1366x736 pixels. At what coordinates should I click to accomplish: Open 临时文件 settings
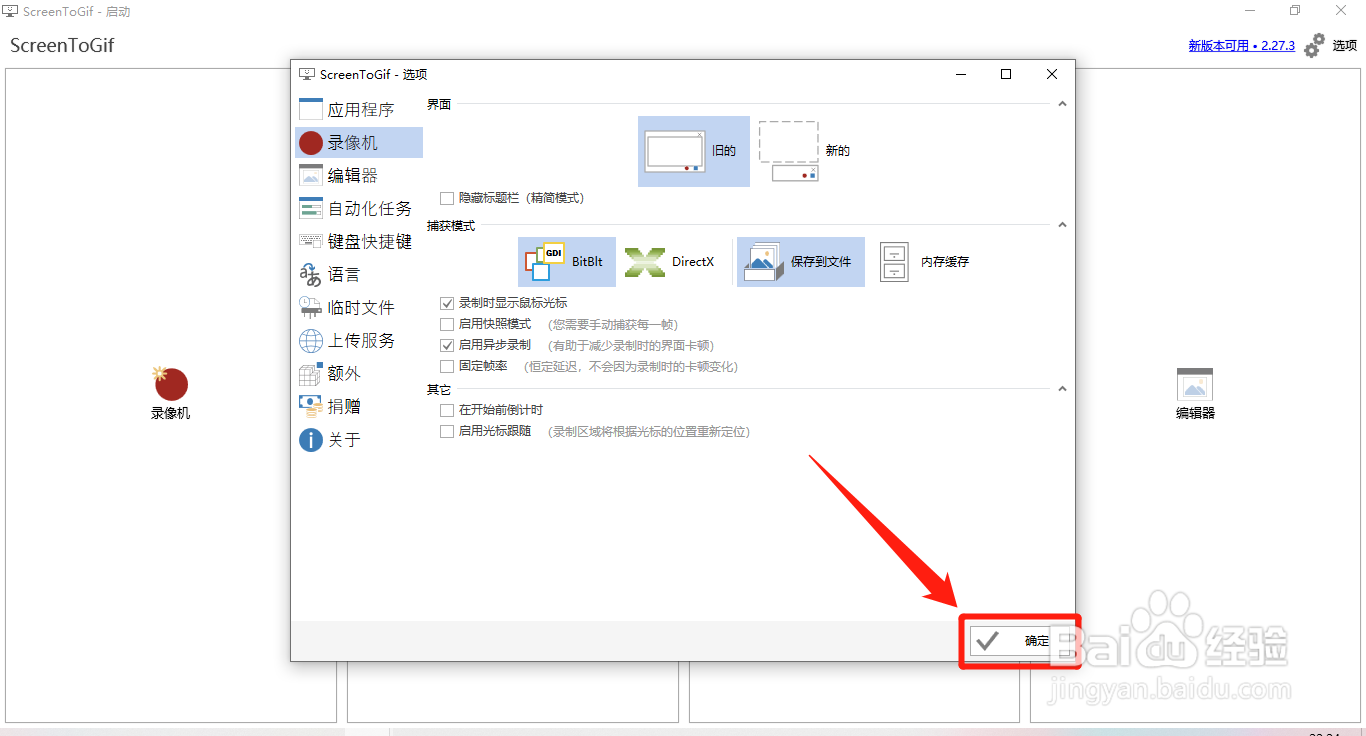click(359, 308)
